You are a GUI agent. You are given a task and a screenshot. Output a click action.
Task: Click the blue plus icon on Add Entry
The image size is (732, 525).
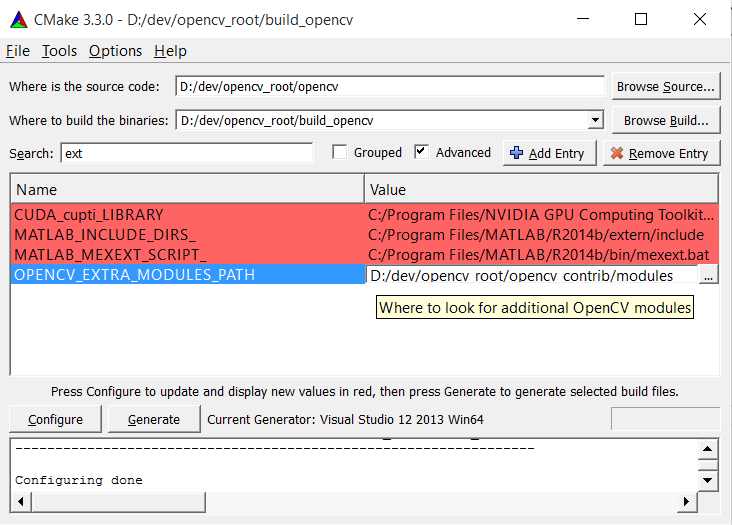(x=516, y=153)
